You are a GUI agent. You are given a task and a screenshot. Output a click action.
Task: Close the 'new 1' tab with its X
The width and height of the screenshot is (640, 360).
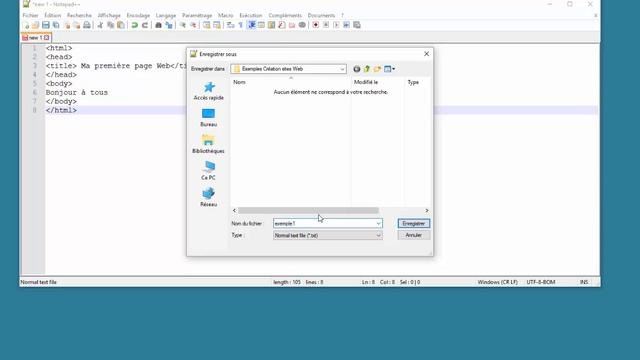[x=47, y=38]
